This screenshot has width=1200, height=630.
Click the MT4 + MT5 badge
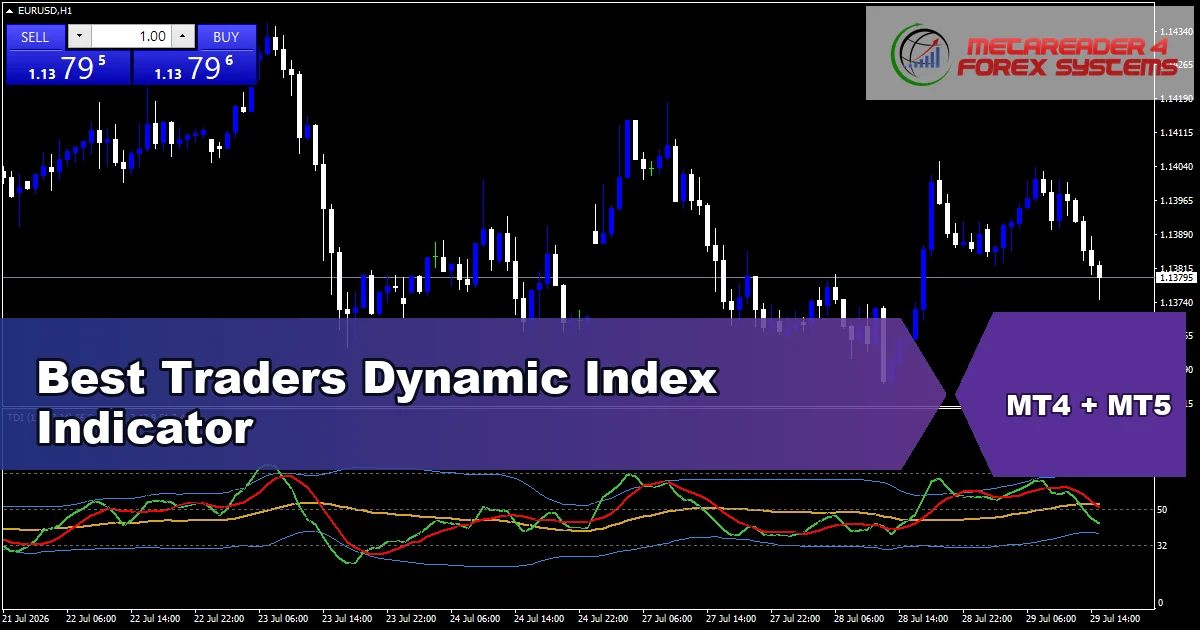tap(1088, 405)
